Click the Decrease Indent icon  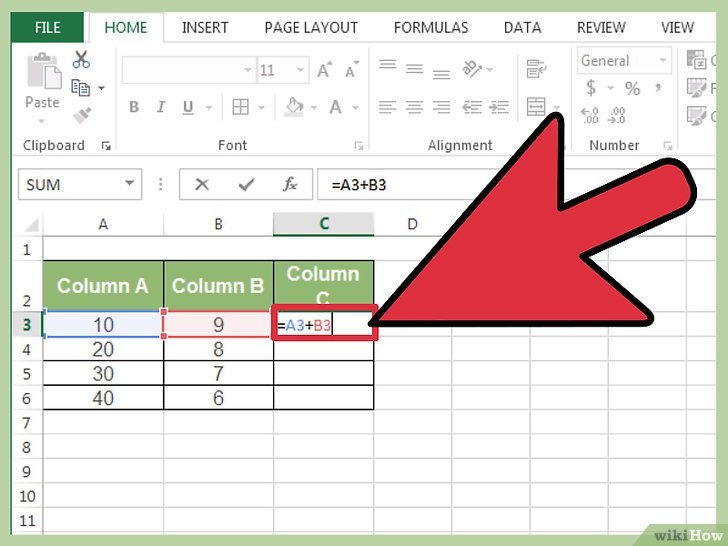(x=472, y=107)
